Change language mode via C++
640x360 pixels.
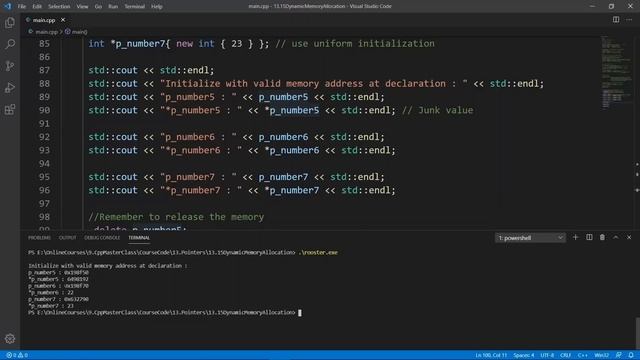[x=582, y=355]
